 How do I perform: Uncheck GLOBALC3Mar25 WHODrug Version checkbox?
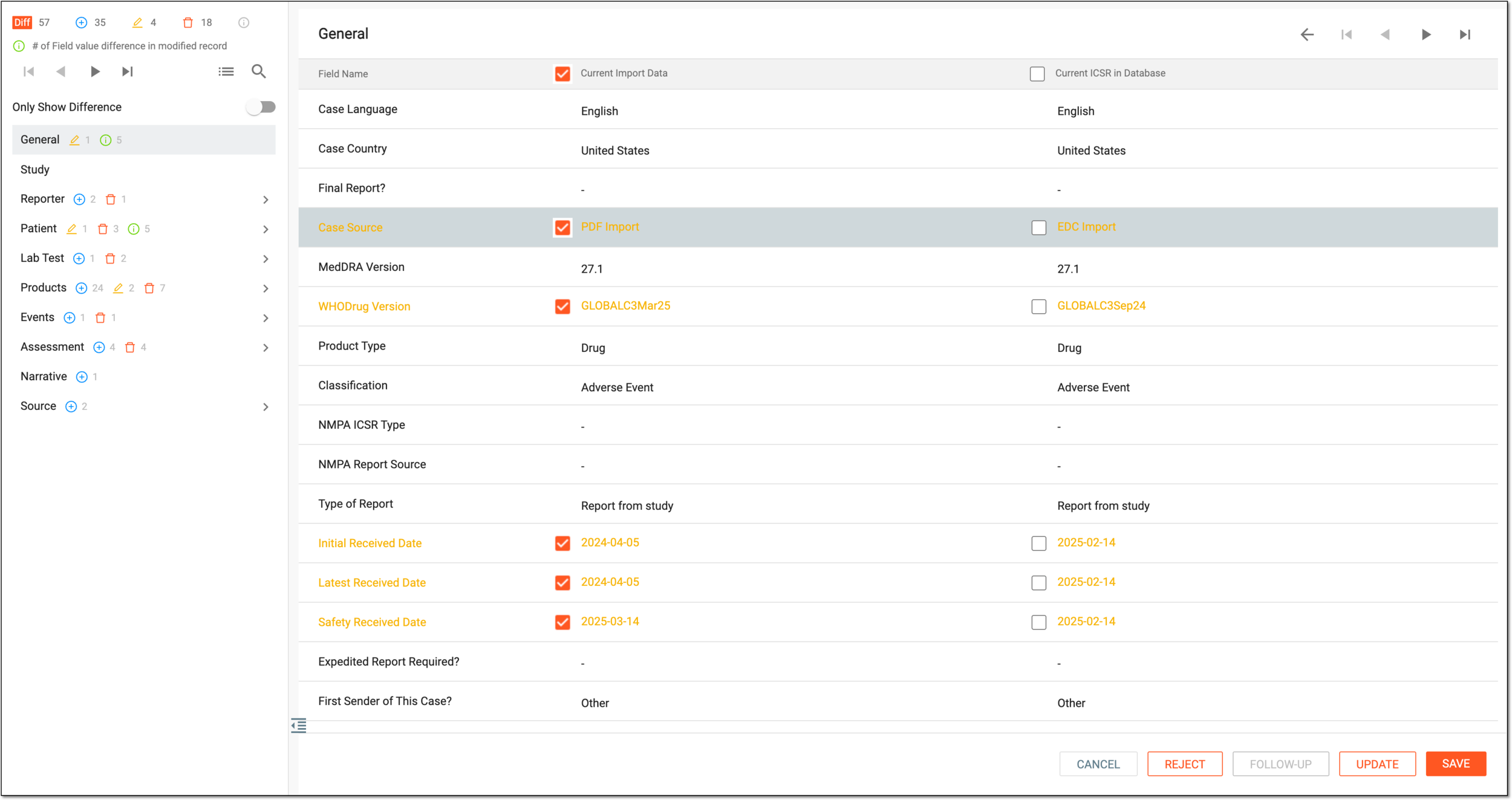tap(562, 307)
